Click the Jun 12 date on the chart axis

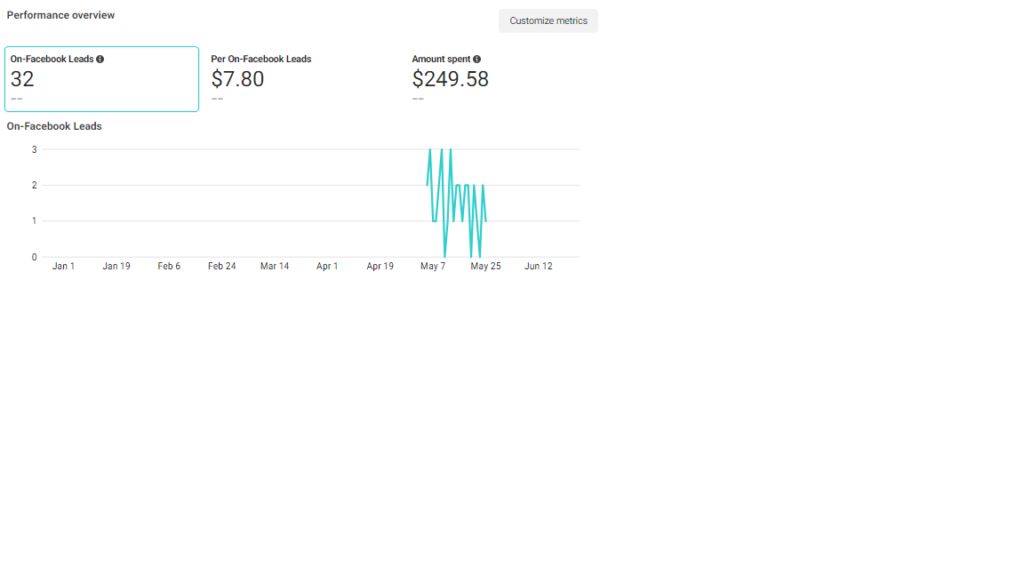(539, 267)
